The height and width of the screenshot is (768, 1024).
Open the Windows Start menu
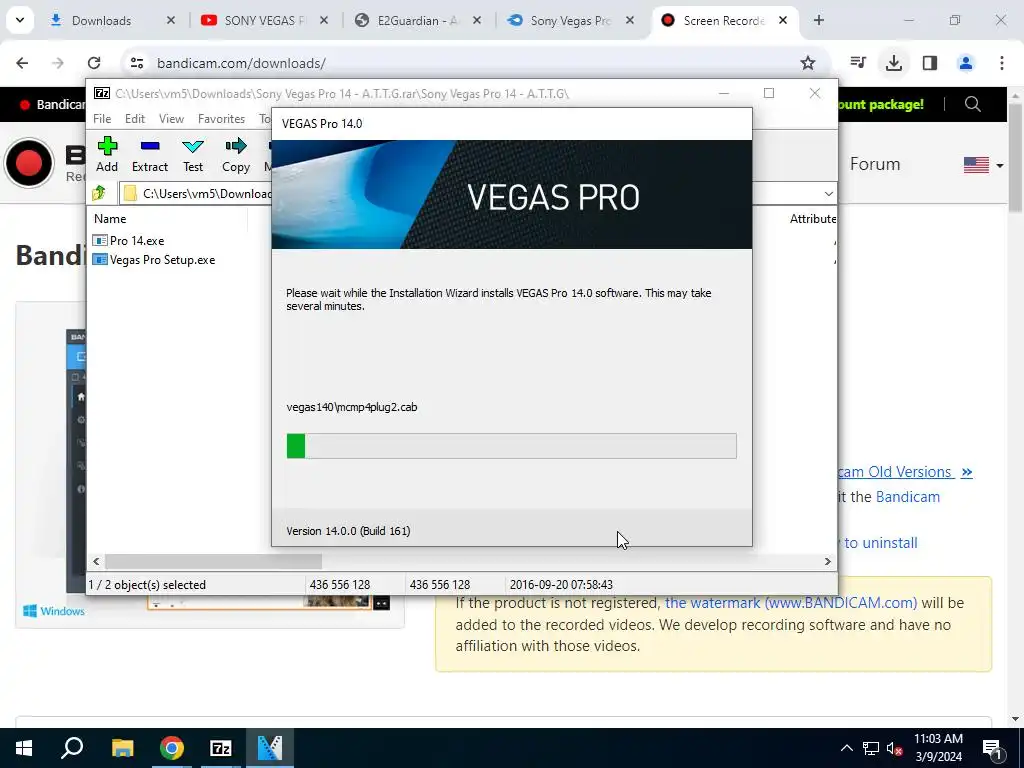[24, 748]
